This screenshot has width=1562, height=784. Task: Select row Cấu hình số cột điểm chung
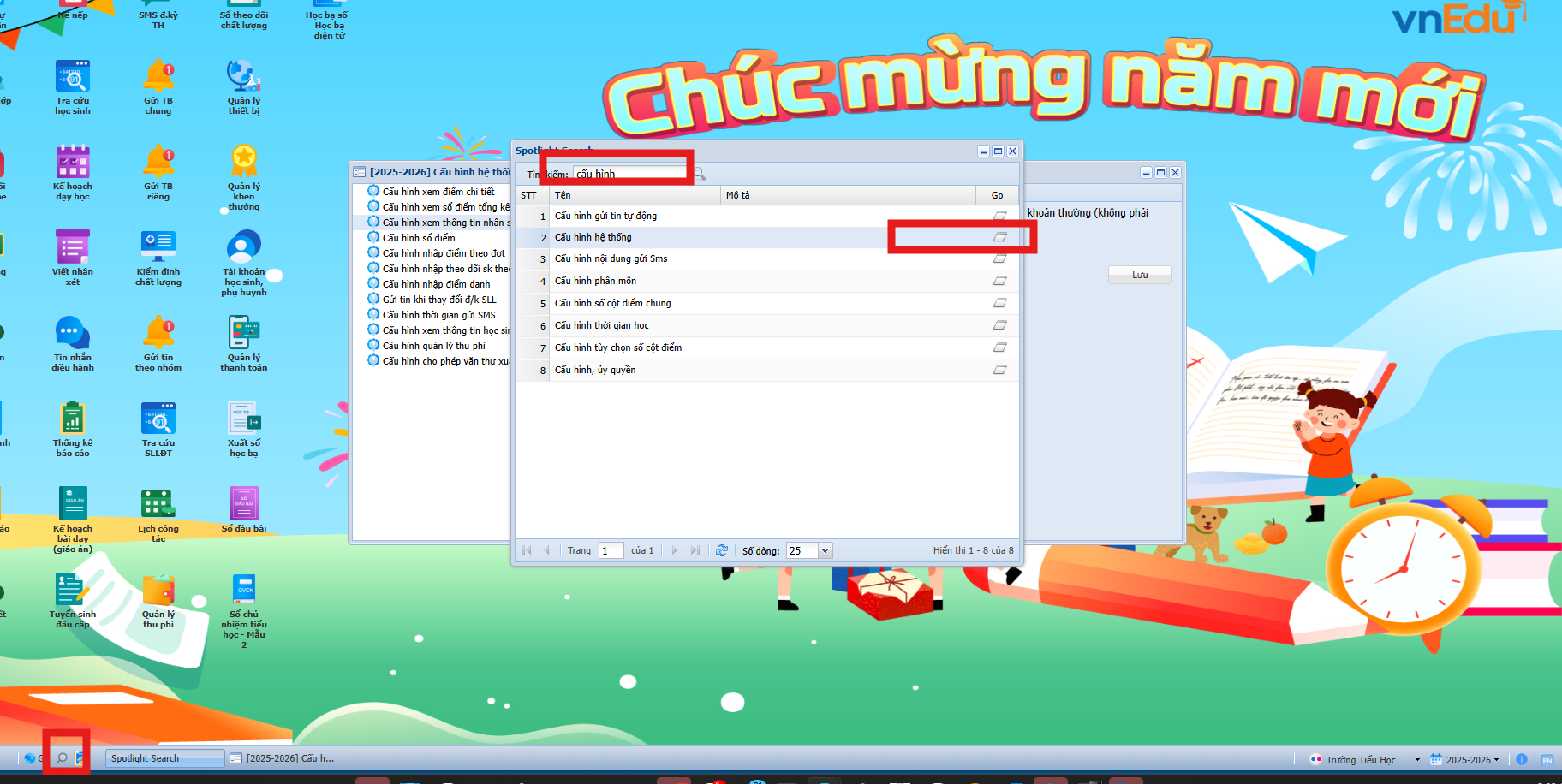coord(766,303)
